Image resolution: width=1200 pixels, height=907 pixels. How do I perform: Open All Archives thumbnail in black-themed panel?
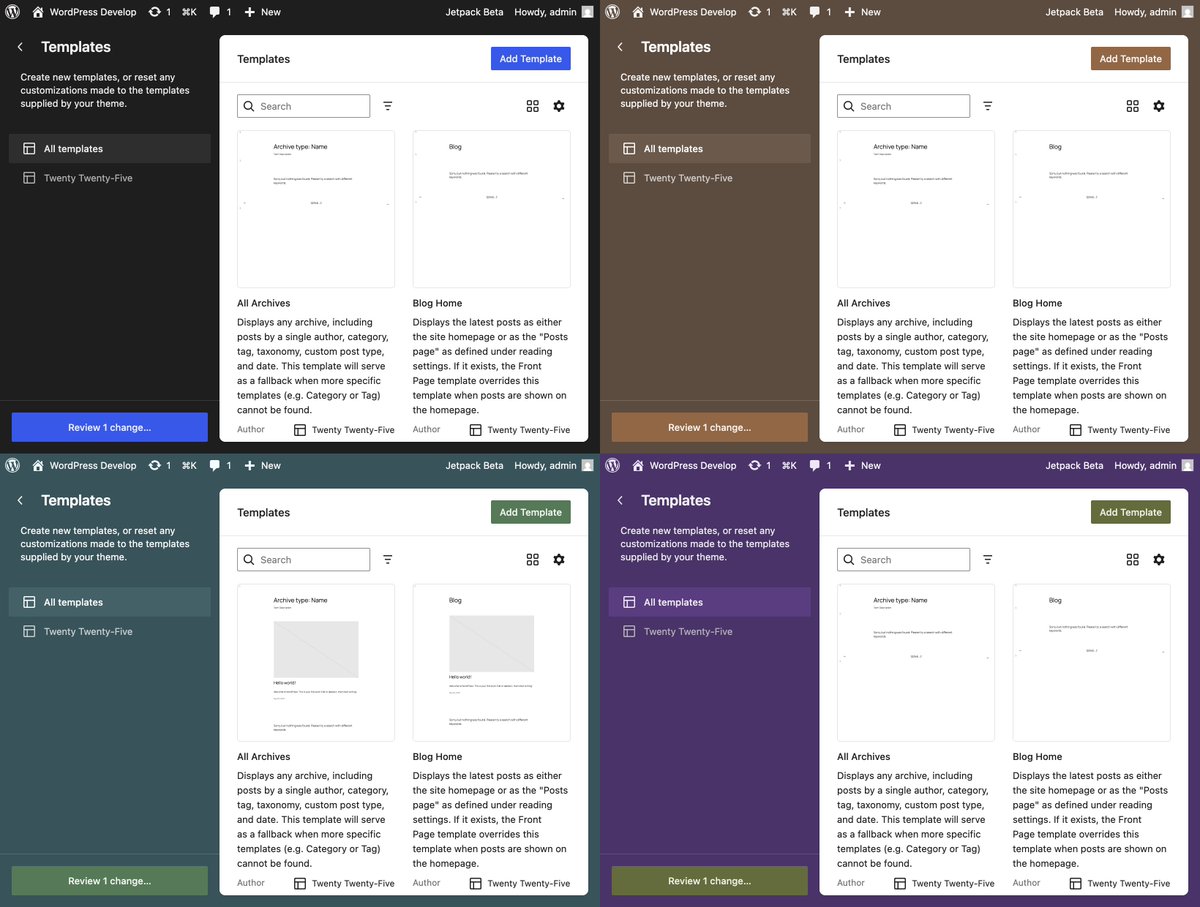point(316,209)
